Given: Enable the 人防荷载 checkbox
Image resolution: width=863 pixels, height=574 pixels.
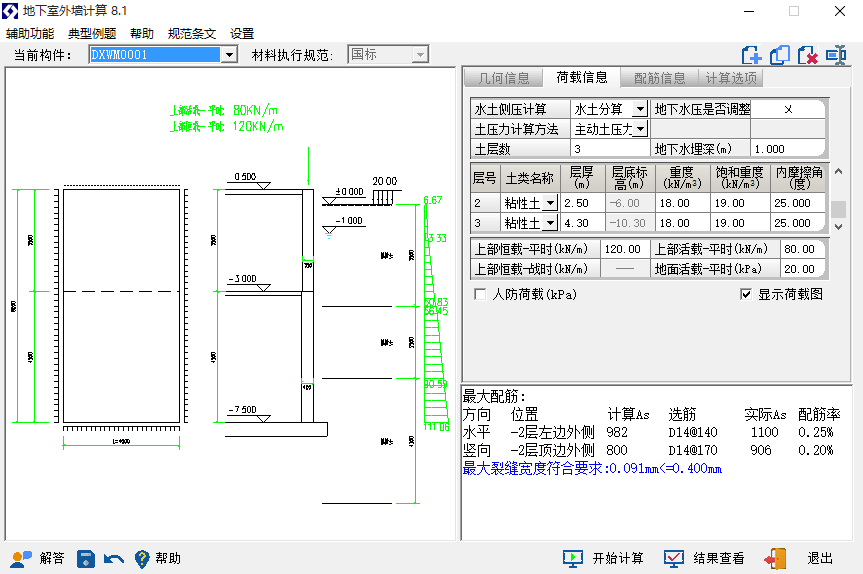Looking at the screenshot, I should pyautogui.click(x=480, y=294).
